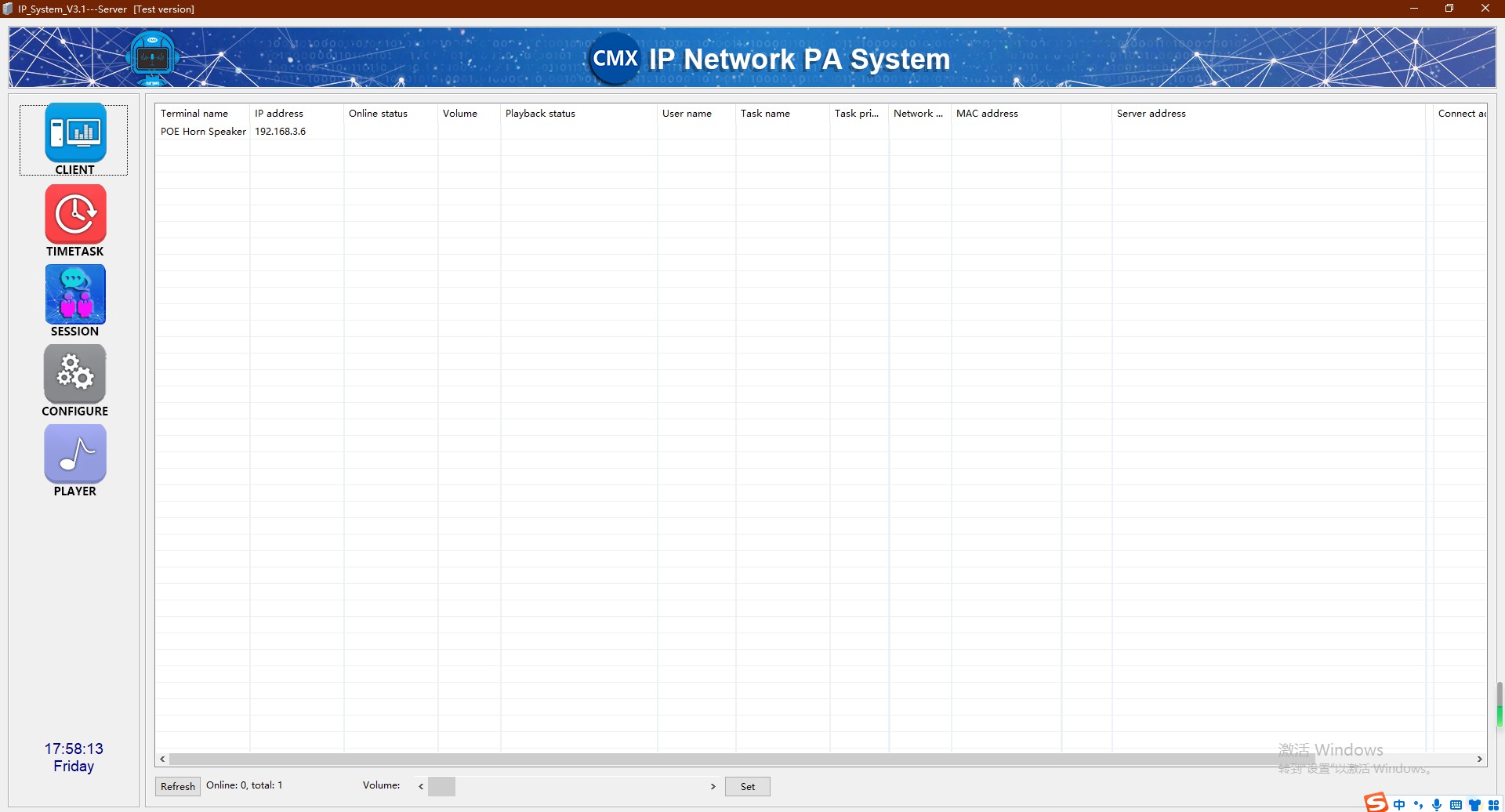Click the Set button to apply volume
1505x812 pixels.
point(747,786)
